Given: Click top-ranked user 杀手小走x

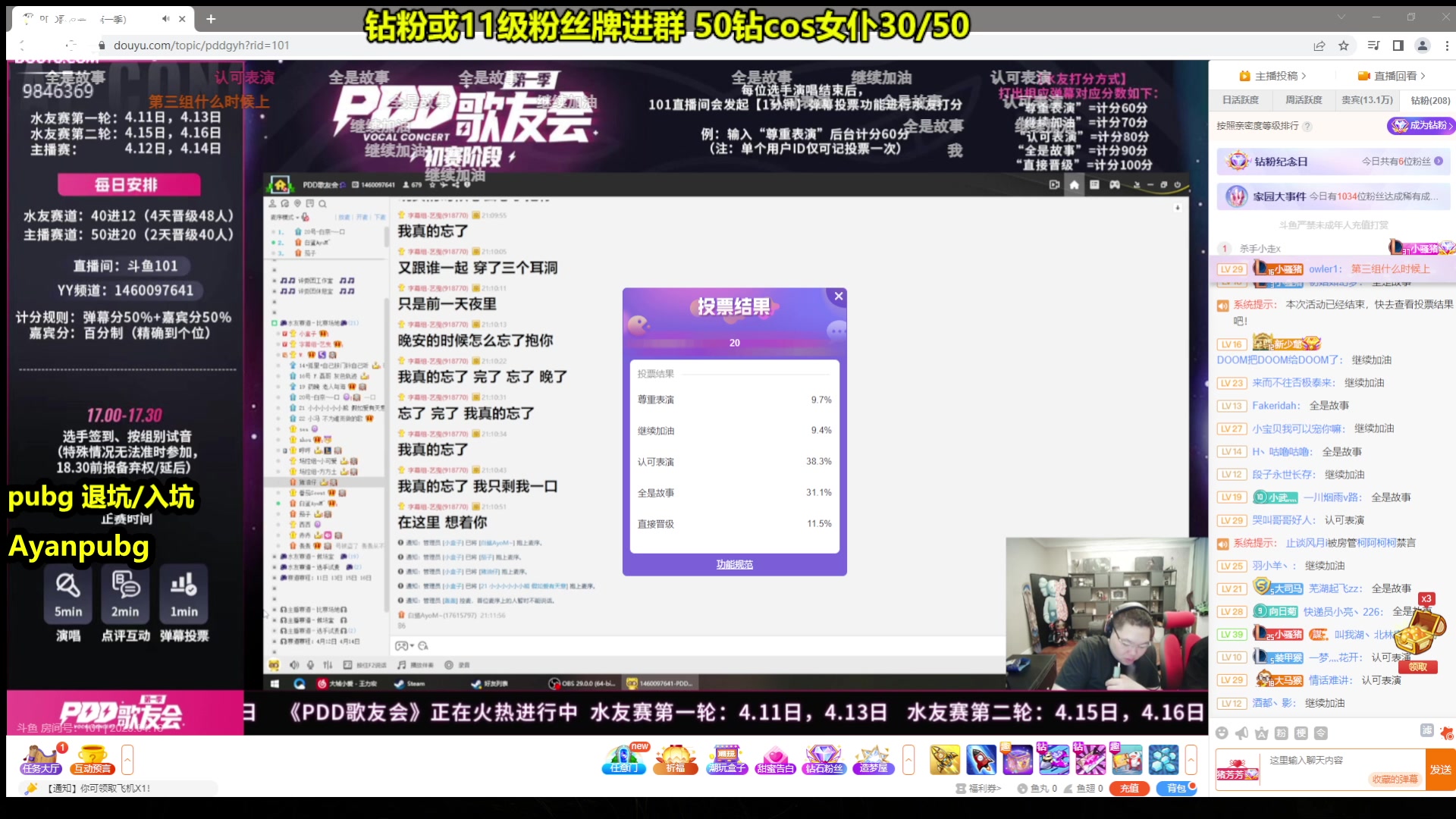Looking at the screenshot, I should pos(1260,249).
